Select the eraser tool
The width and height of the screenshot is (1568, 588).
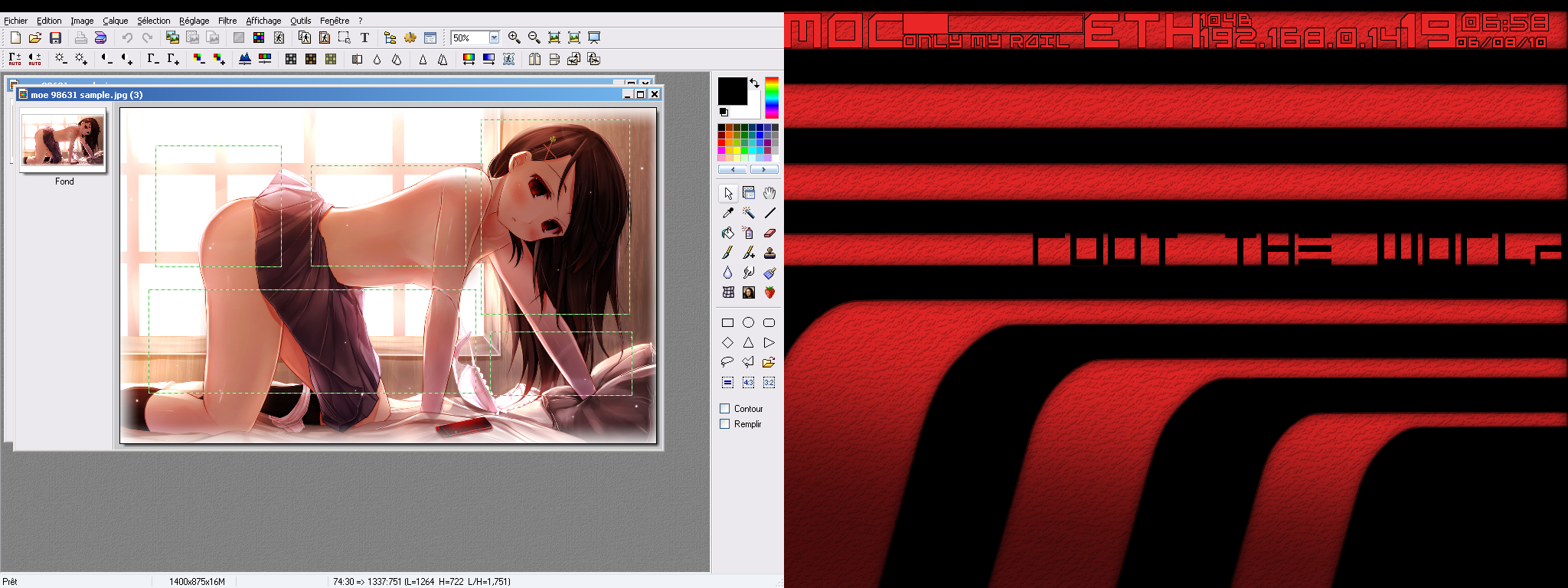769,233
